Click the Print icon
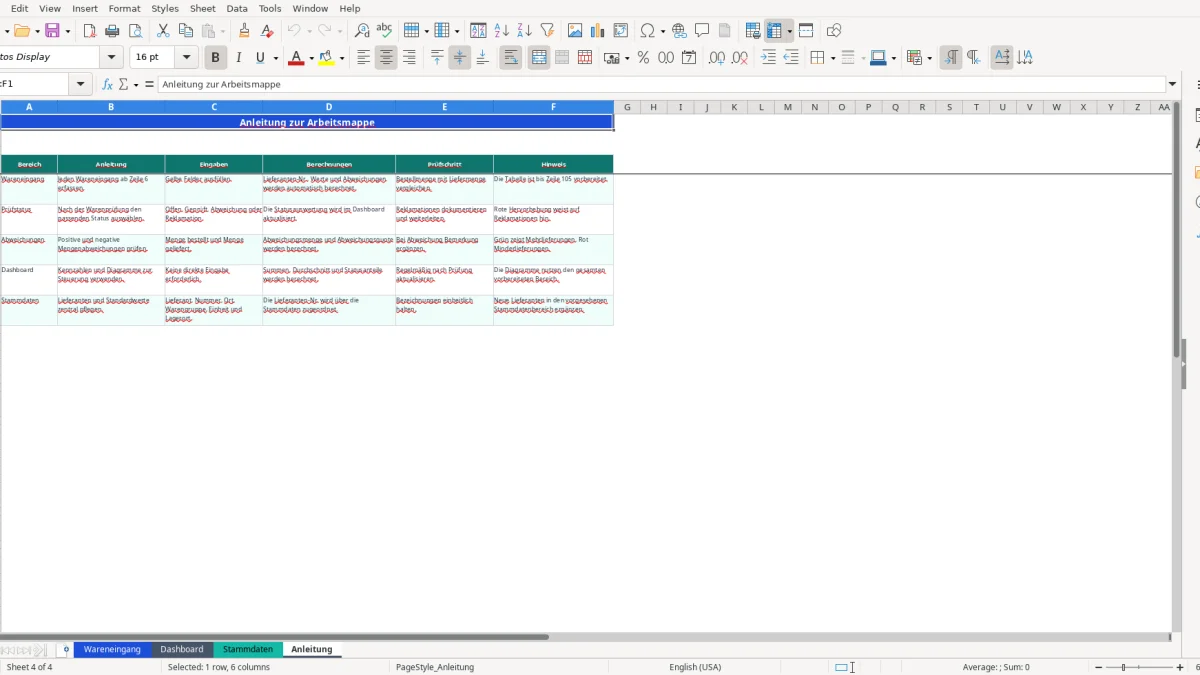The width and height of the screenshot is (1200, 675). tap(112, 31)
